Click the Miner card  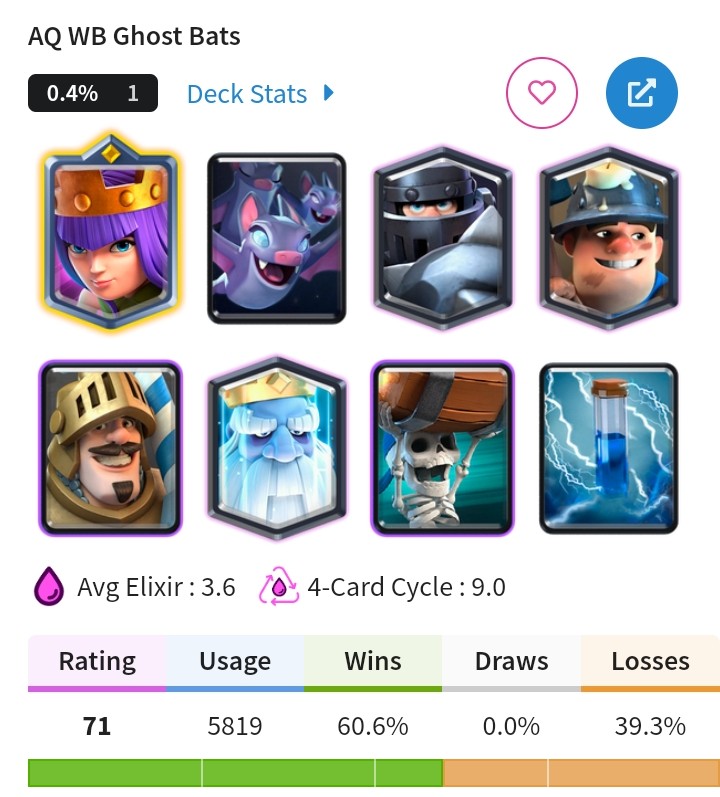click(609, 238)
